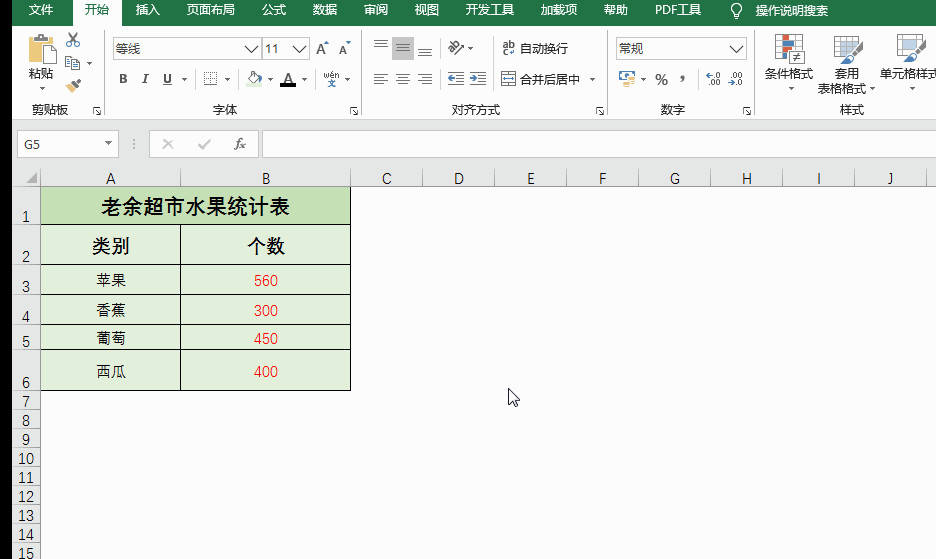
Task: Switch to the 开发工具 tab
Action: tap(489, 10)
